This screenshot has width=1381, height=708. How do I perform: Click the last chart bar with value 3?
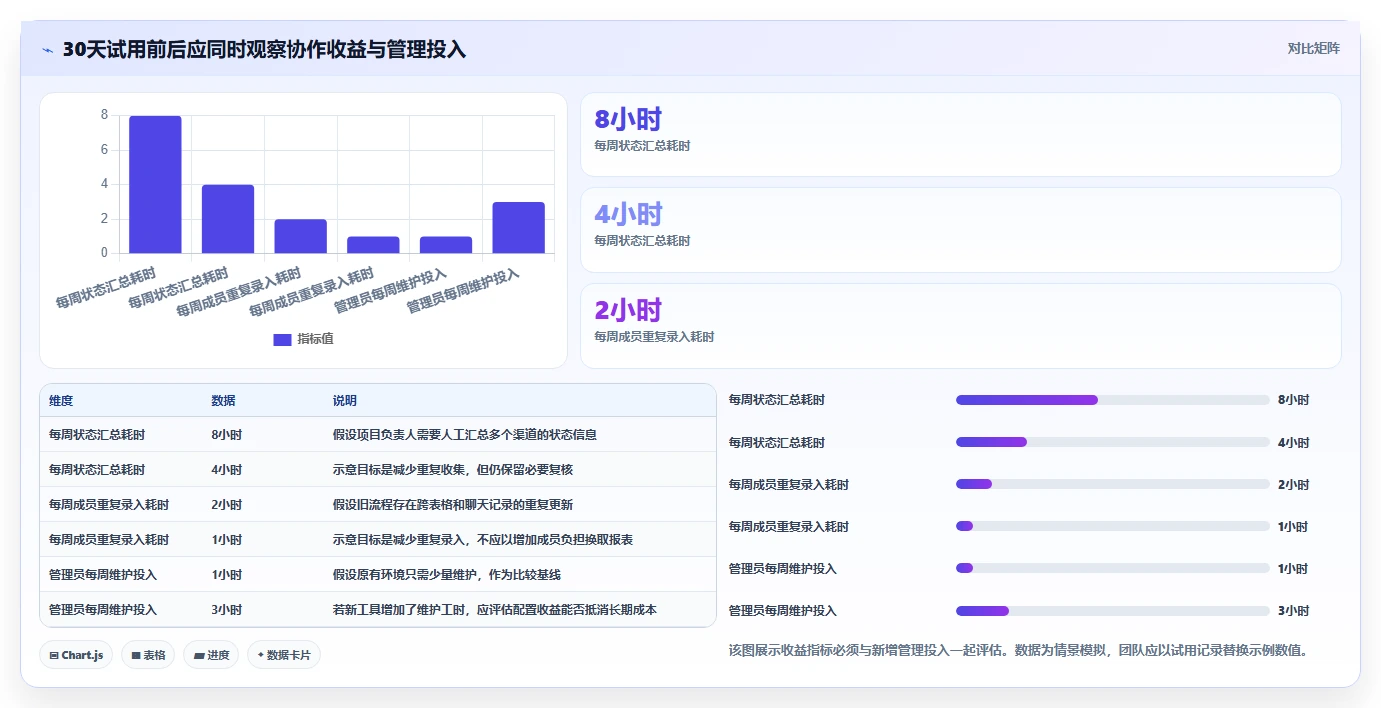(x=518, y=228)
